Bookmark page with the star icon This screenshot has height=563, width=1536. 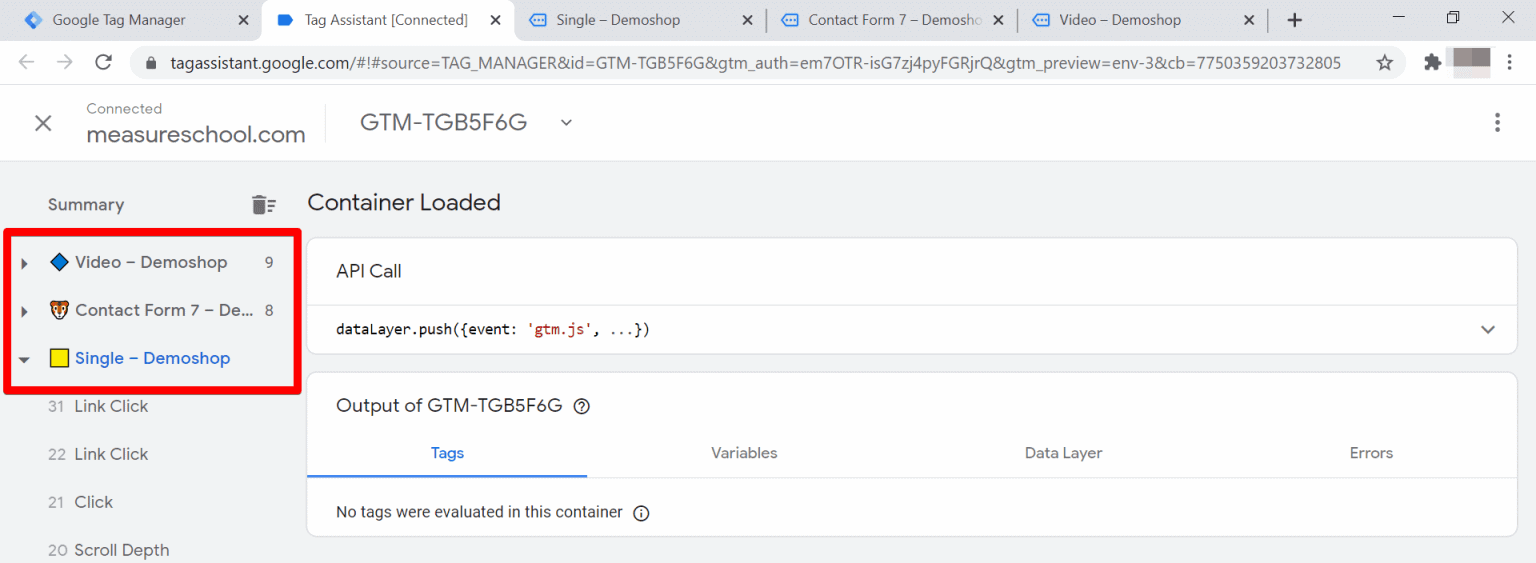click(1384, 63)
